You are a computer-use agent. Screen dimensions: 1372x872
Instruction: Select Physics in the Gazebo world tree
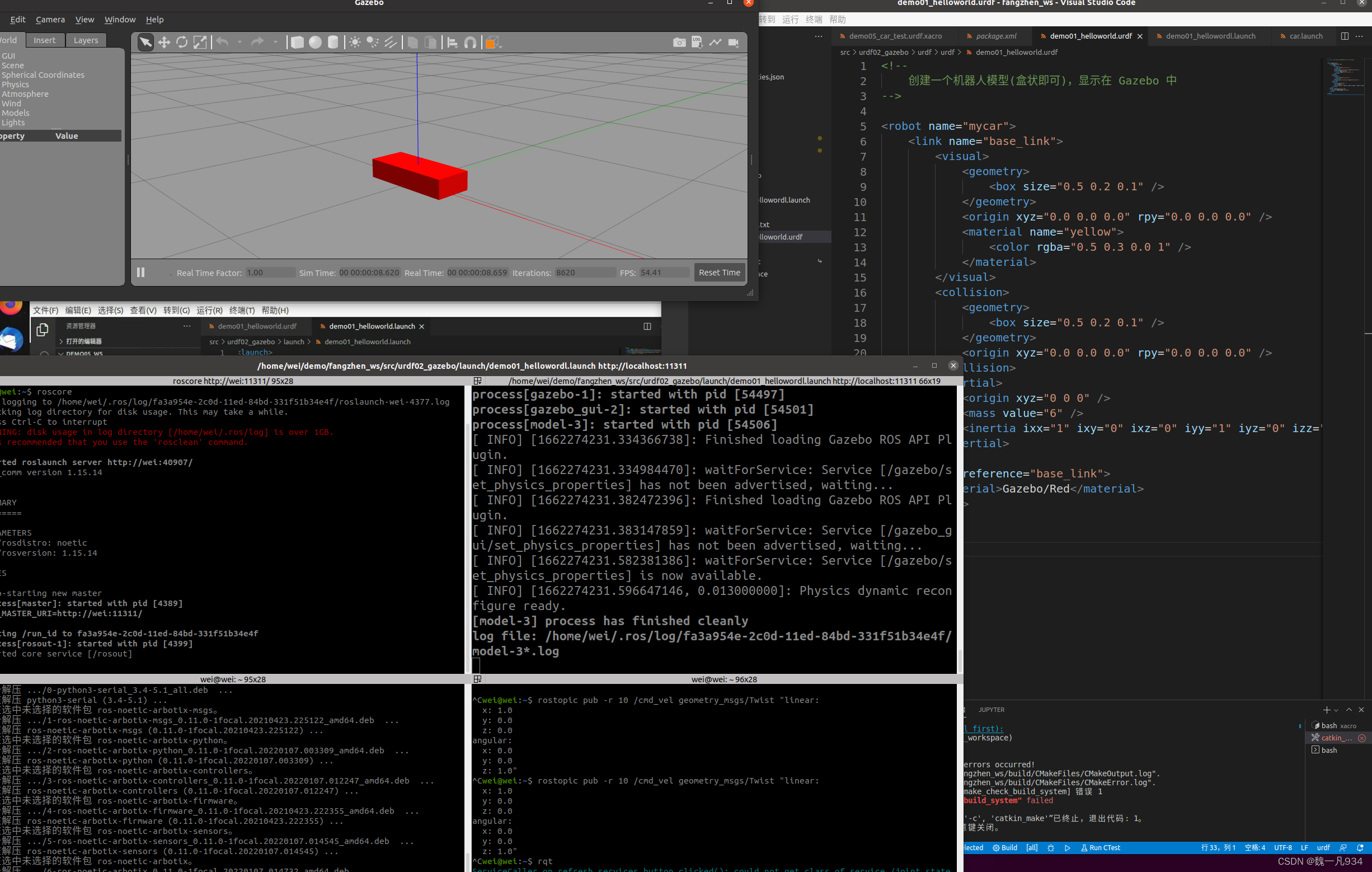point(15,85)
